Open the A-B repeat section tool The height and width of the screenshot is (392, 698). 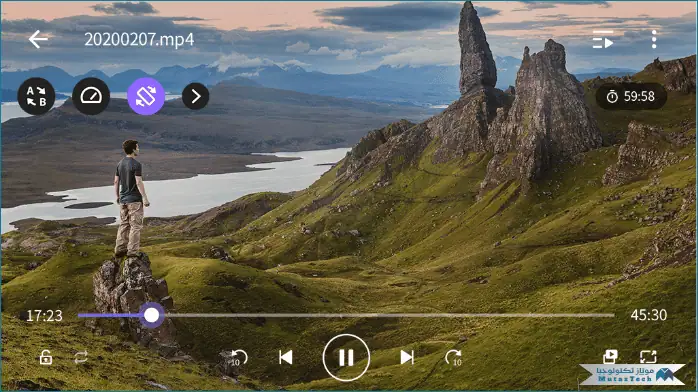36,96
